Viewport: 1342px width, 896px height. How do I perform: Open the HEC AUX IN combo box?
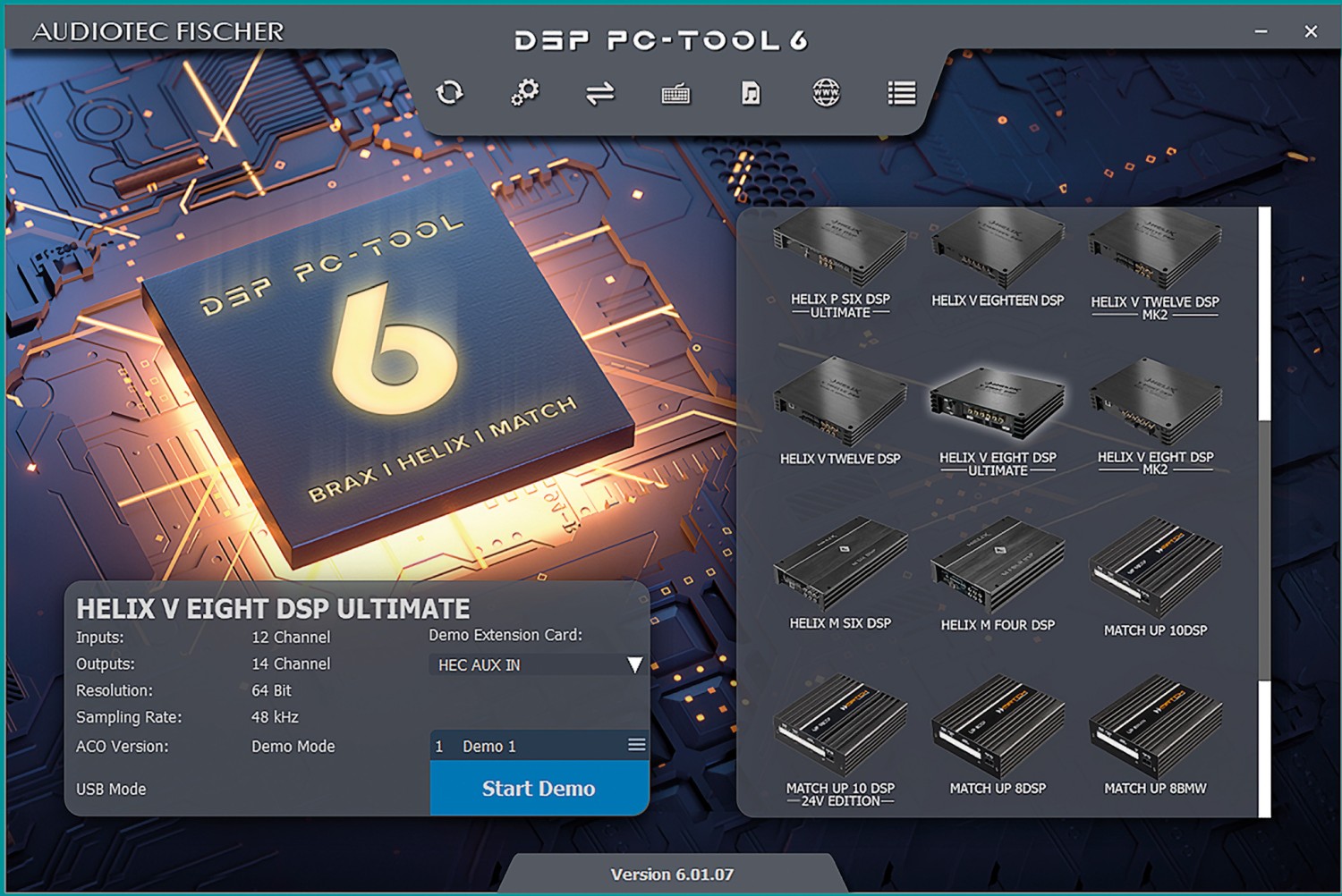click(x=537, y=664)
